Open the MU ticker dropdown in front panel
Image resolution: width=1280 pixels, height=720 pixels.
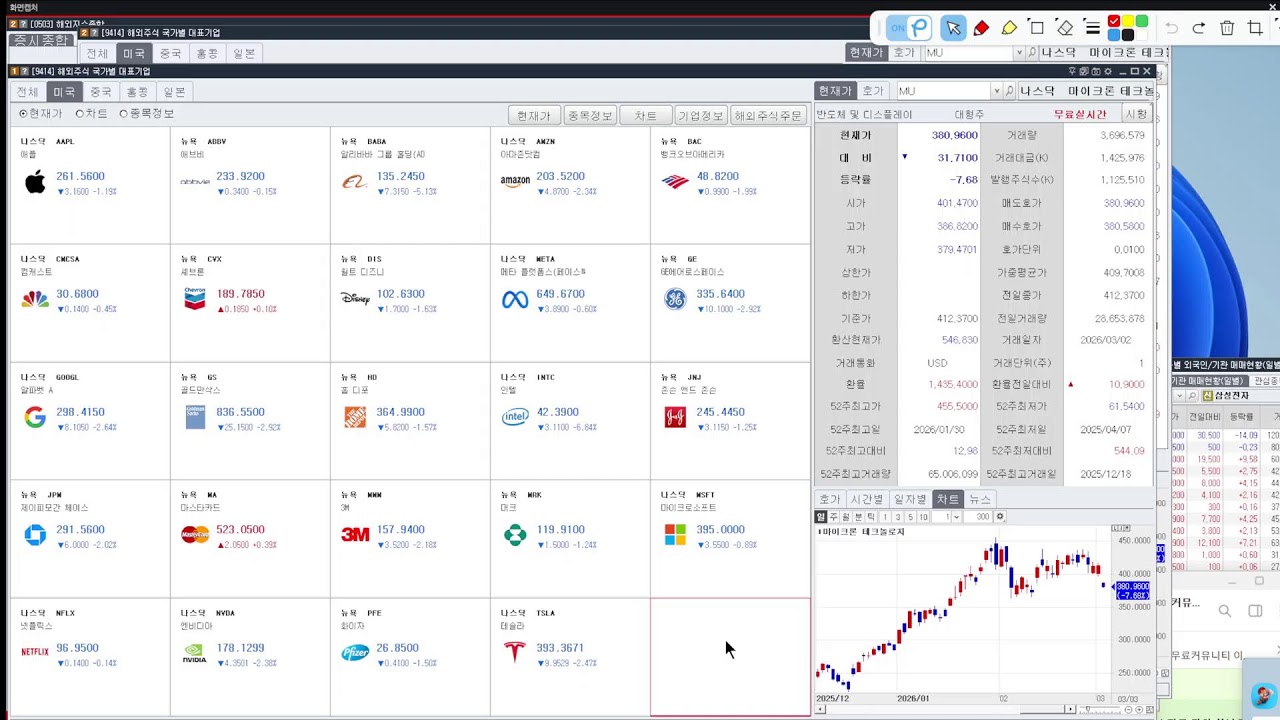coord(996,91)
